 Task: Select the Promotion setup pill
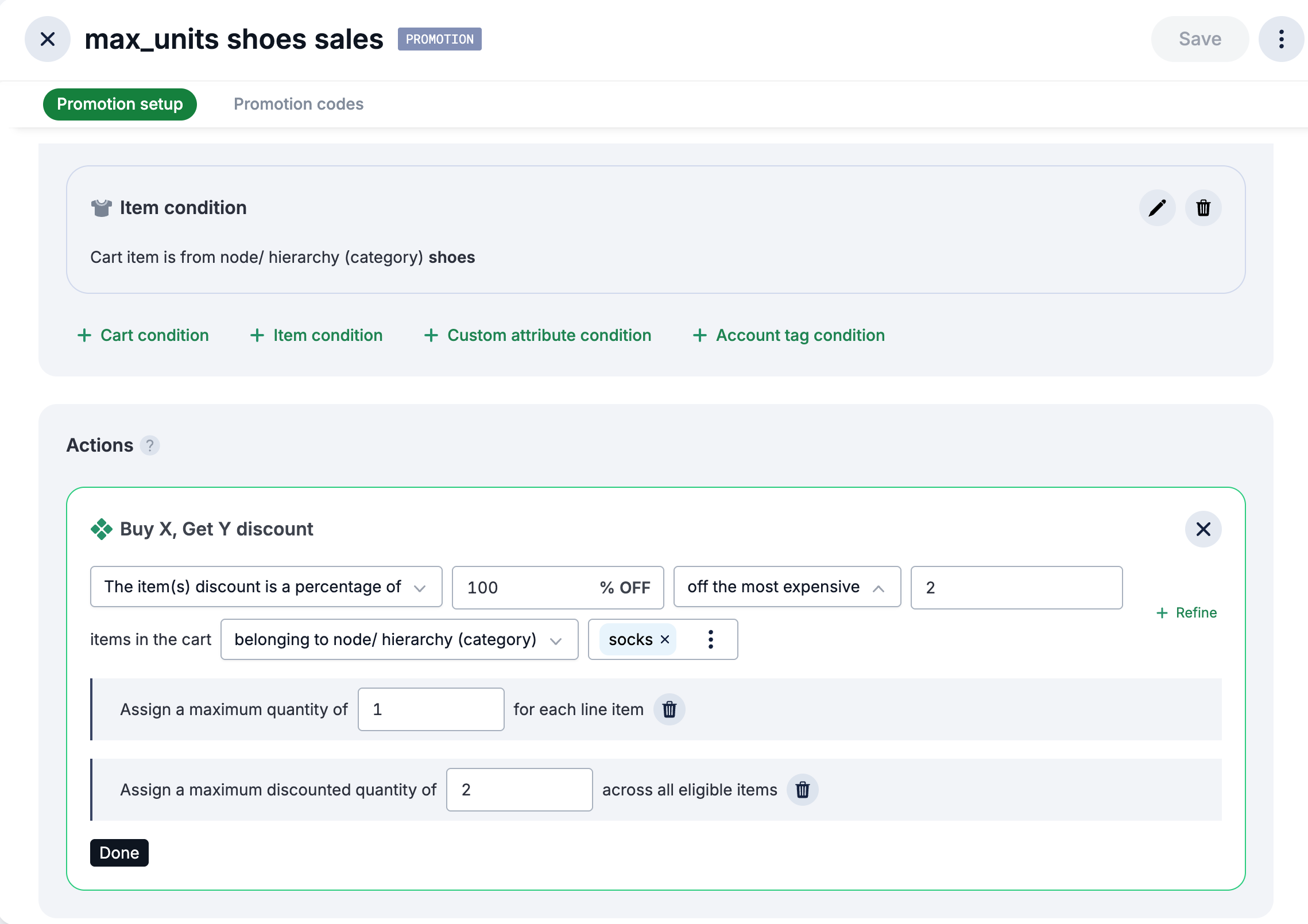(x=119, y=104)
